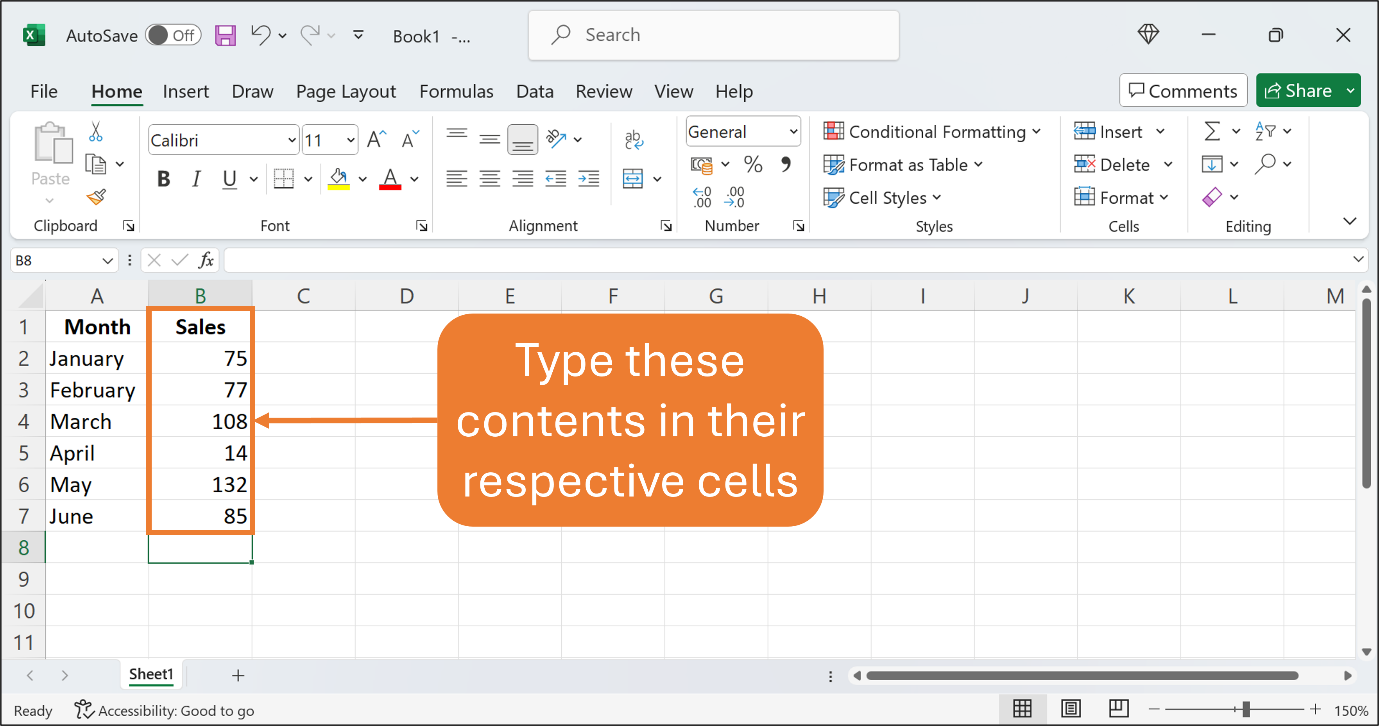Click the Format cells button
This screenshot has height=726, width=1379.
[1115, 198]
